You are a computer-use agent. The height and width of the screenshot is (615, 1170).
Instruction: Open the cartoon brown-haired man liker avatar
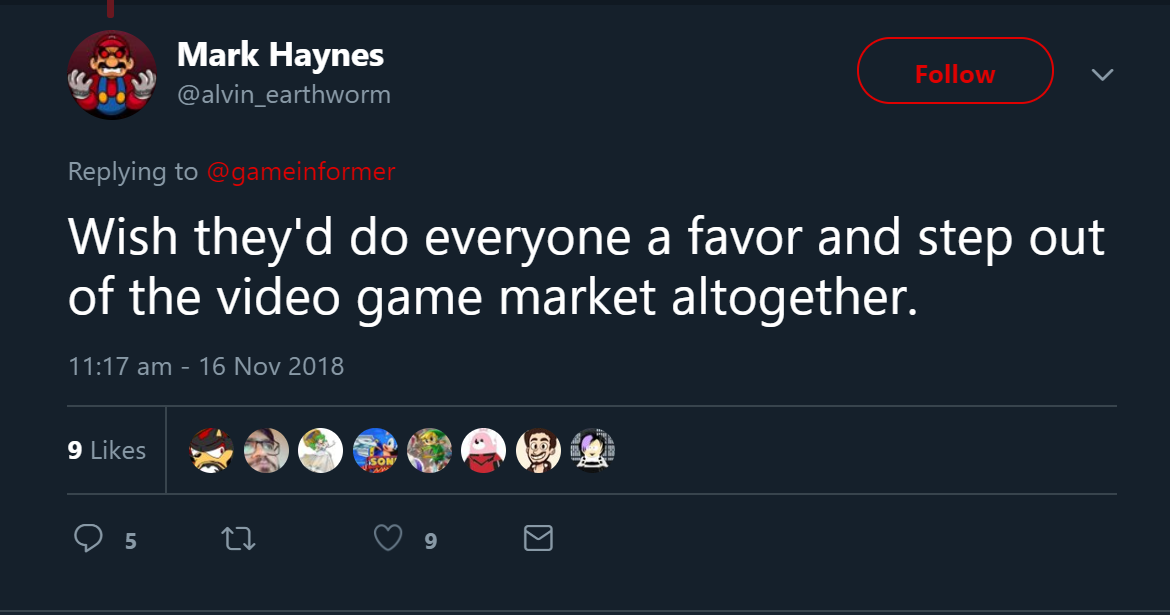(x=538, y=451)
